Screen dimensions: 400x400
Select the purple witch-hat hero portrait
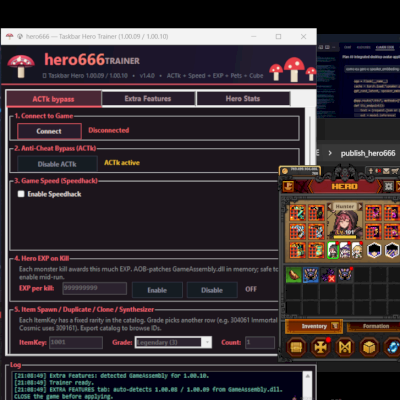click(345, 250)
